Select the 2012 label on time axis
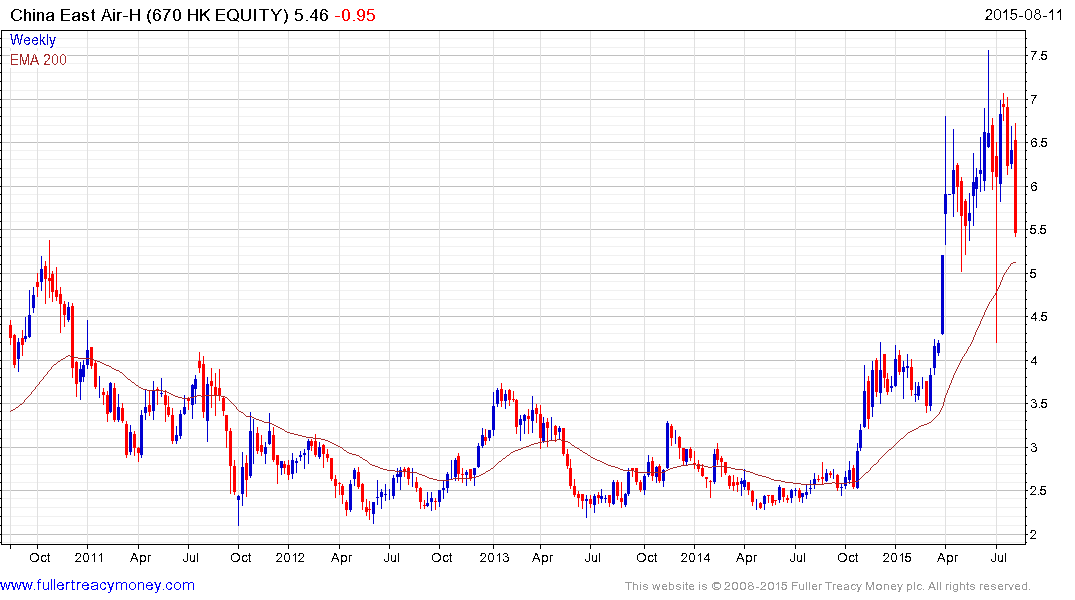The image size is (1075, 600). [x=290, y=557]
